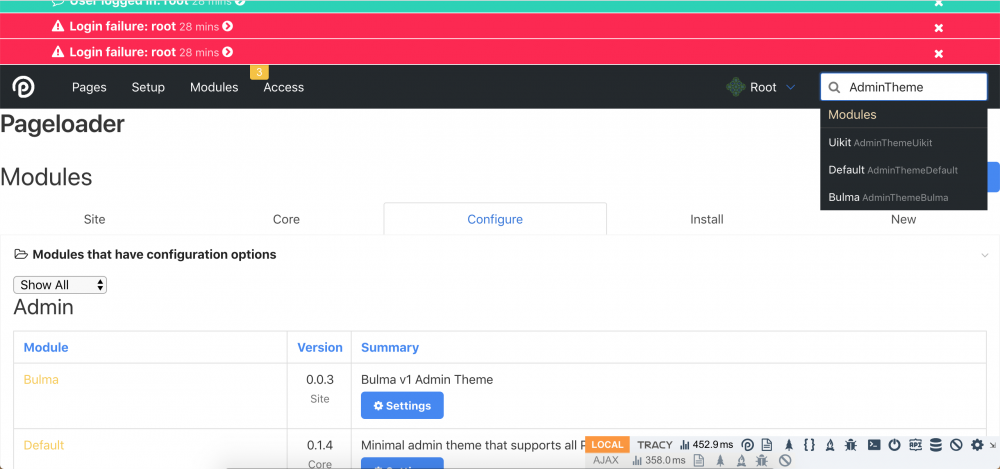Click the power icon in Tracy bar
Screen dimensions: 1000x469
pyautogui.click(x=894, y=445)
